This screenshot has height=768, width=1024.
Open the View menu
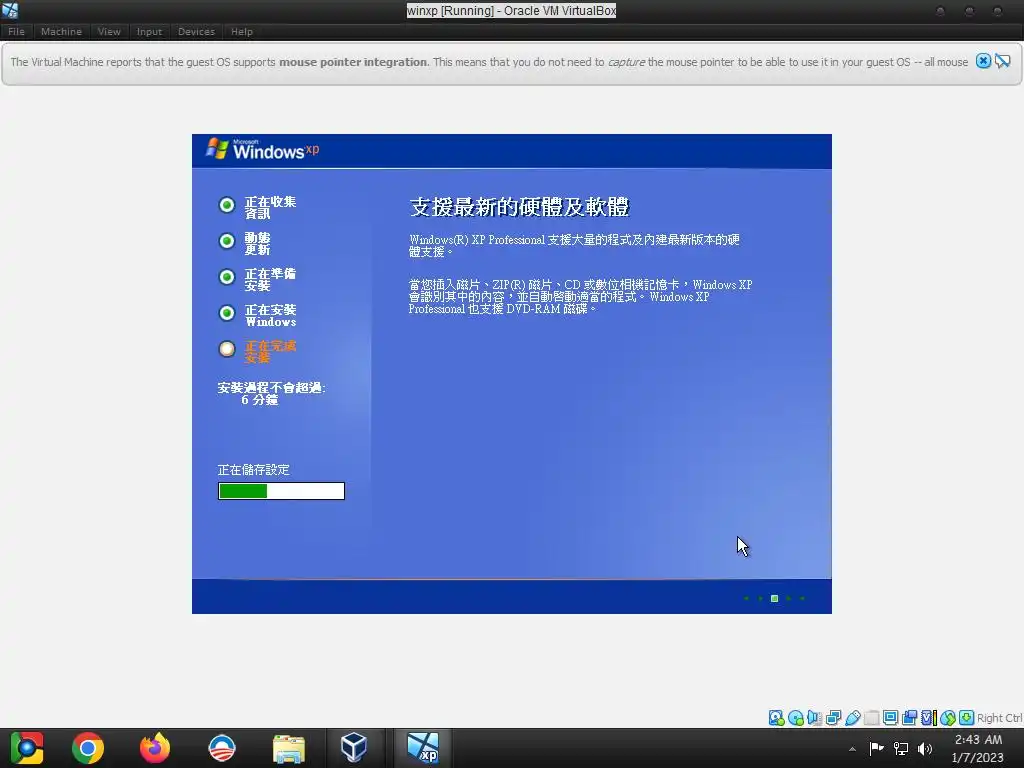click(x=109, y=31)
